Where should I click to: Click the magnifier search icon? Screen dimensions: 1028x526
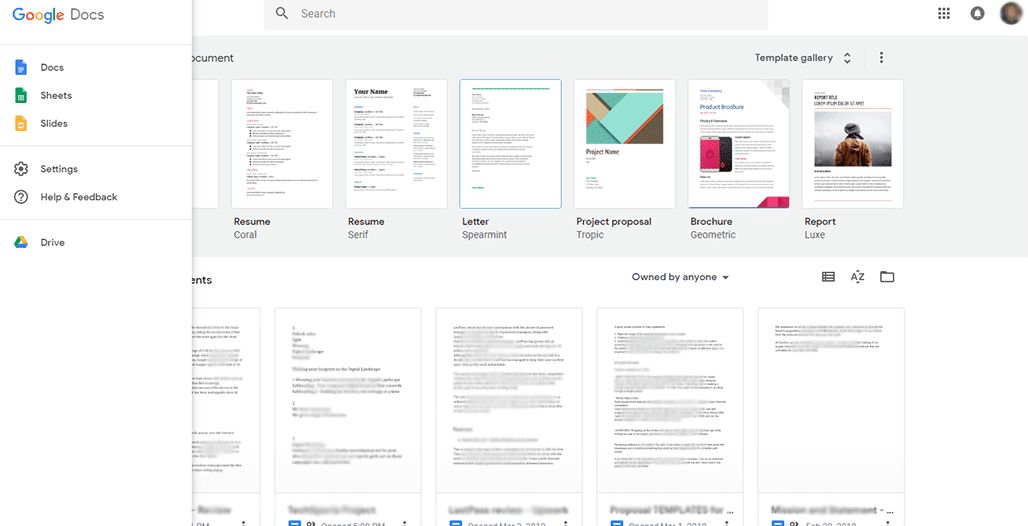282,13
